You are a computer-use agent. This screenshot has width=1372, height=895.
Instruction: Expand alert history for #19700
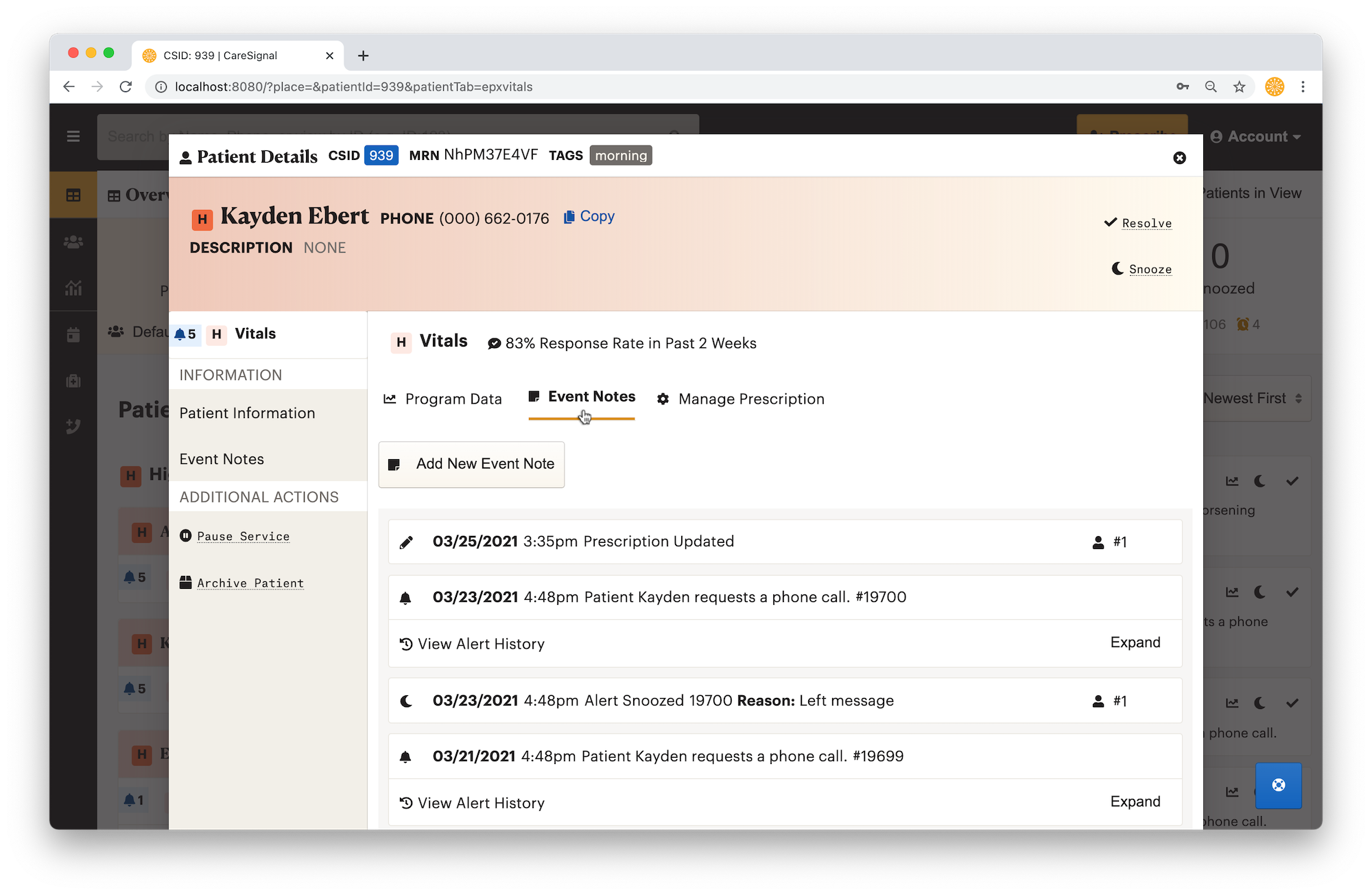[1135, 642]
